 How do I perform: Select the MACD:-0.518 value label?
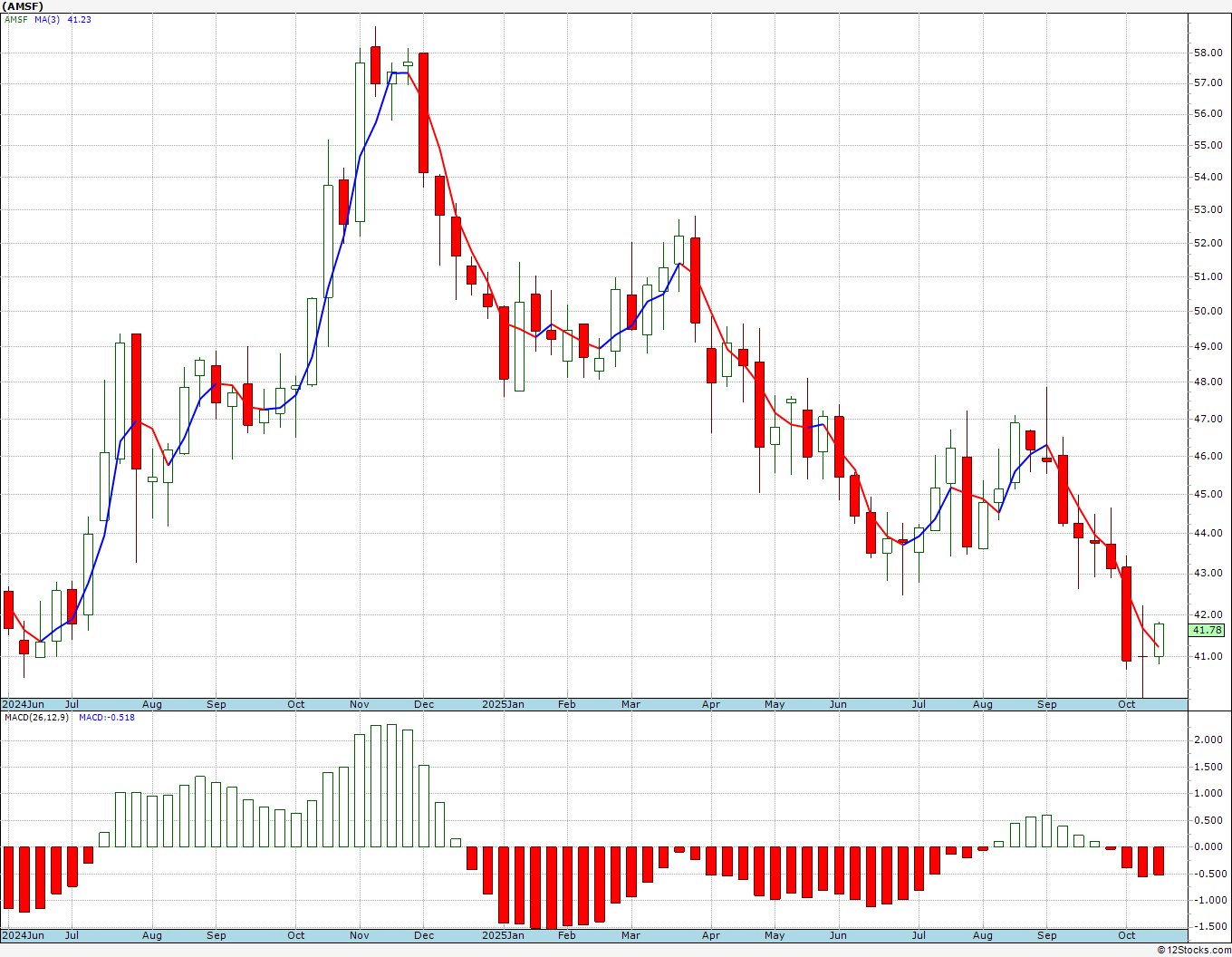[x=107, y=717]
